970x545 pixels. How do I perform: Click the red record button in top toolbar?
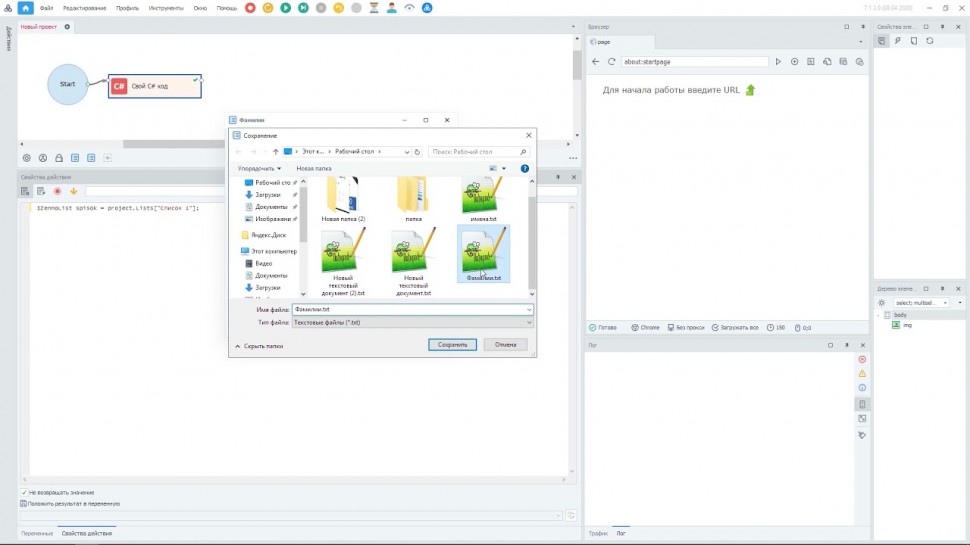[x=250, y=8]
